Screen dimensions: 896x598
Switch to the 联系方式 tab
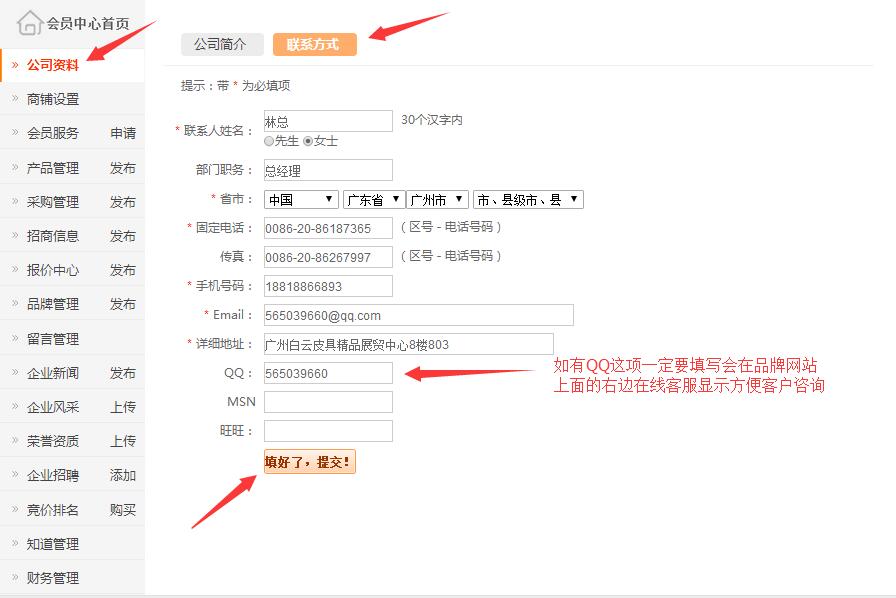coord(314,45)
